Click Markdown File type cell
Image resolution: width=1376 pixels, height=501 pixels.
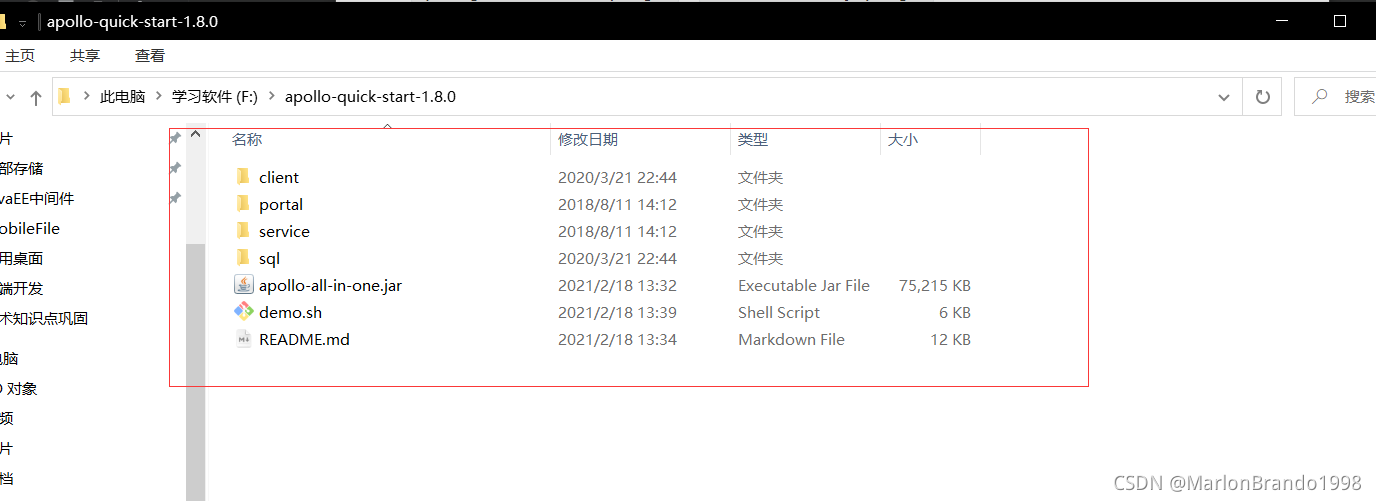(791, 339)
